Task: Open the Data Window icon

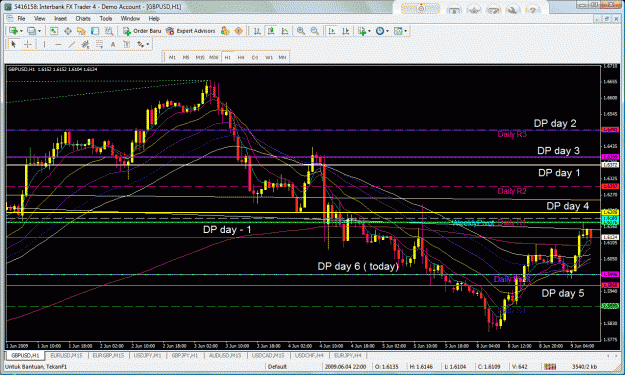Action: 68,31
